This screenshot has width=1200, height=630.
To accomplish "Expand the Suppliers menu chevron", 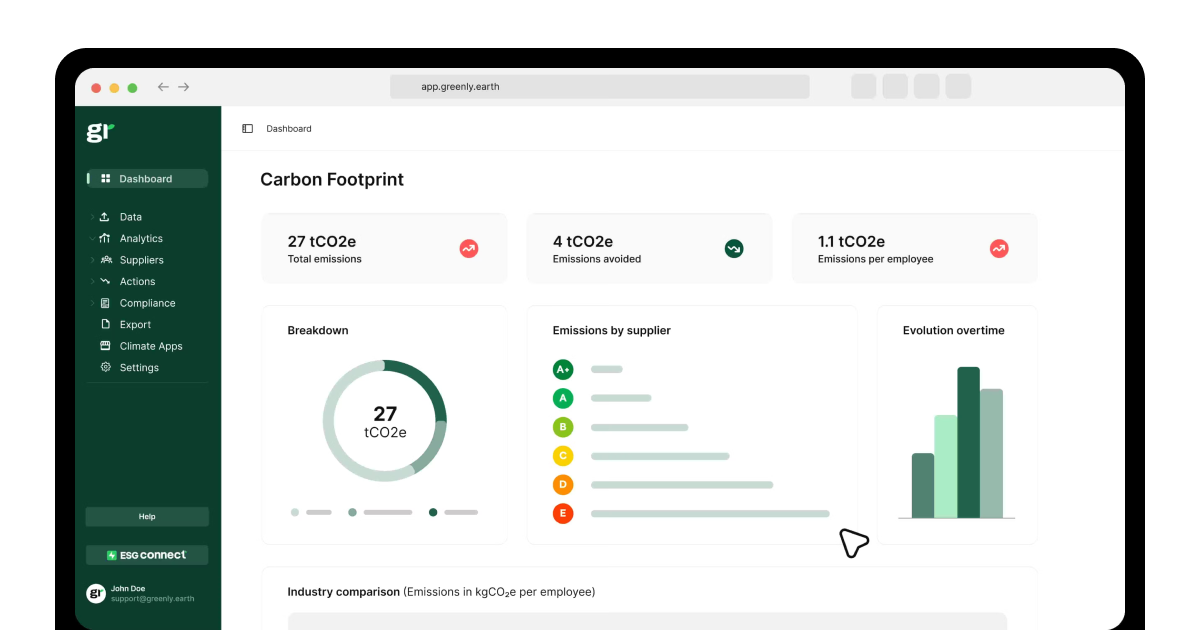I will click(x=92, y=260).
